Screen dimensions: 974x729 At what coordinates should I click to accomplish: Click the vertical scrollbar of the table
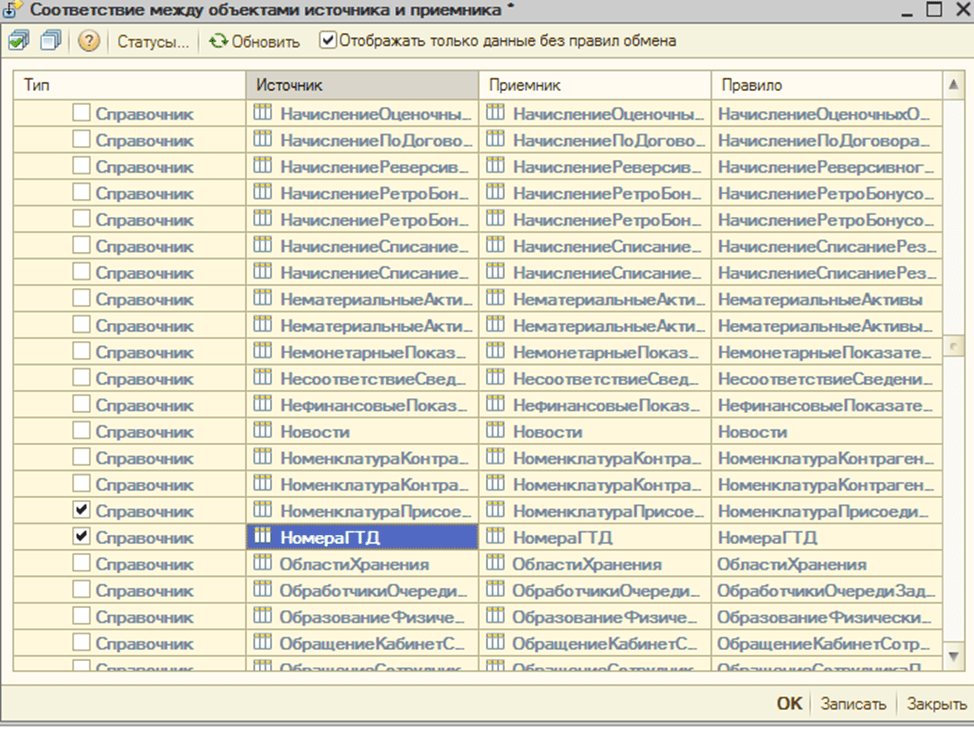(954, 345)
